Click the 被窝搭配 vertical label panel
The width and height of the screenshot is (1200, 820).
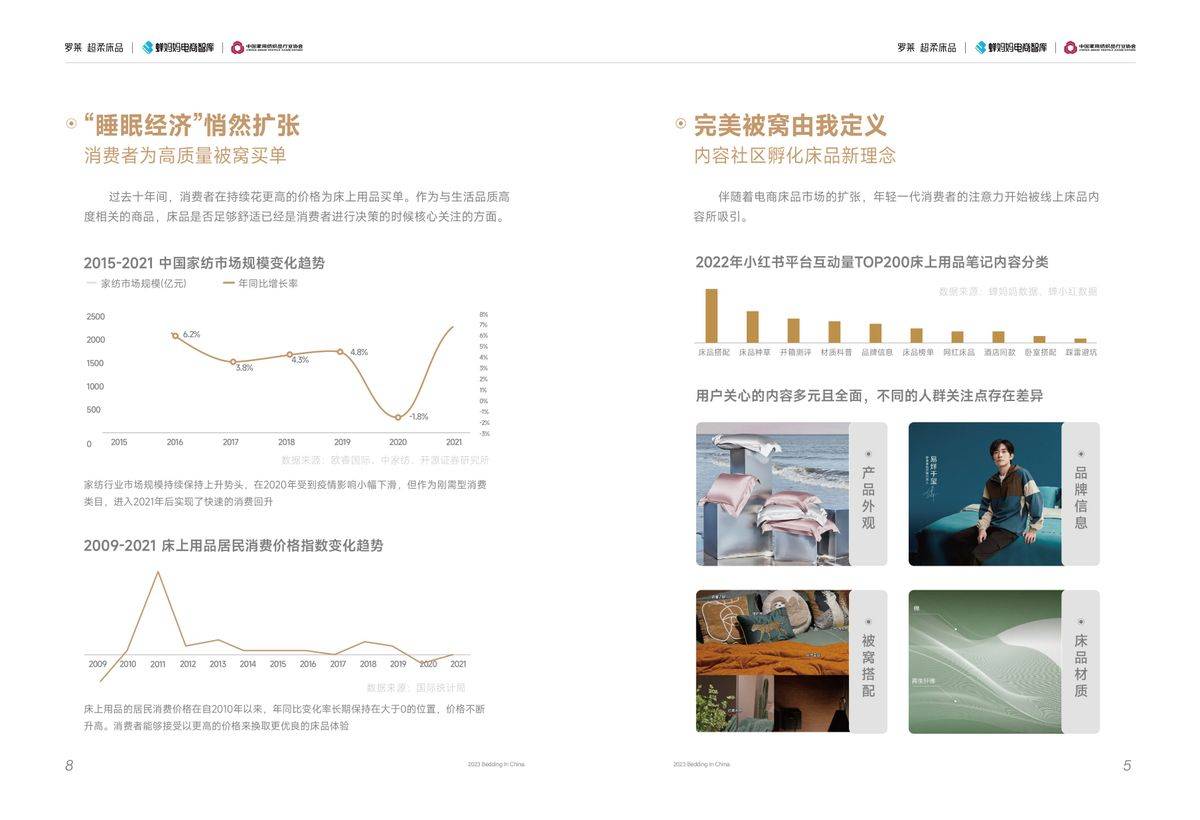(868, 661)
